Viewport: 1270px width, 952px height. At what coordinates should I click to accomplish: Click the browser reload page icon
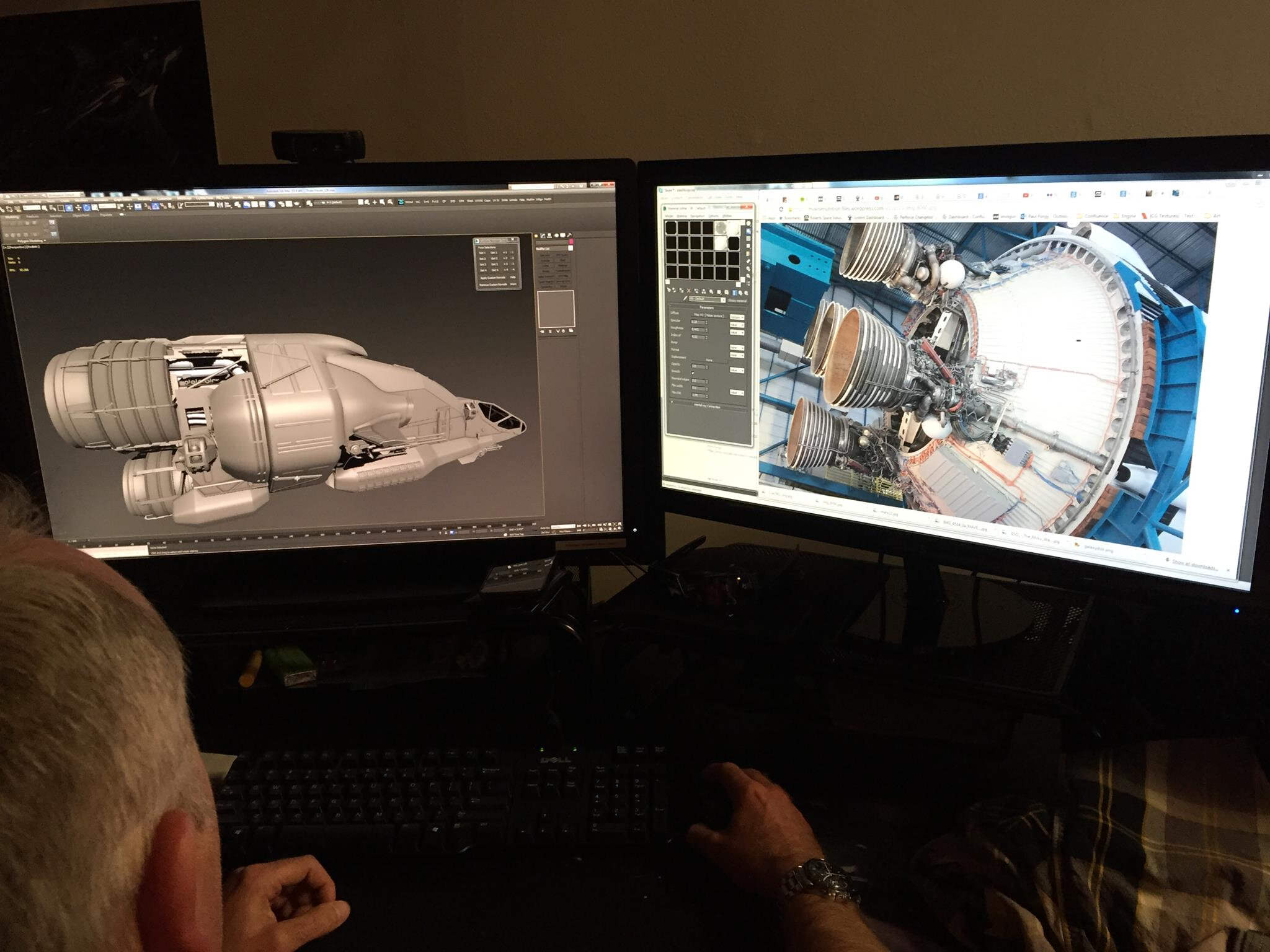point(781,209)
